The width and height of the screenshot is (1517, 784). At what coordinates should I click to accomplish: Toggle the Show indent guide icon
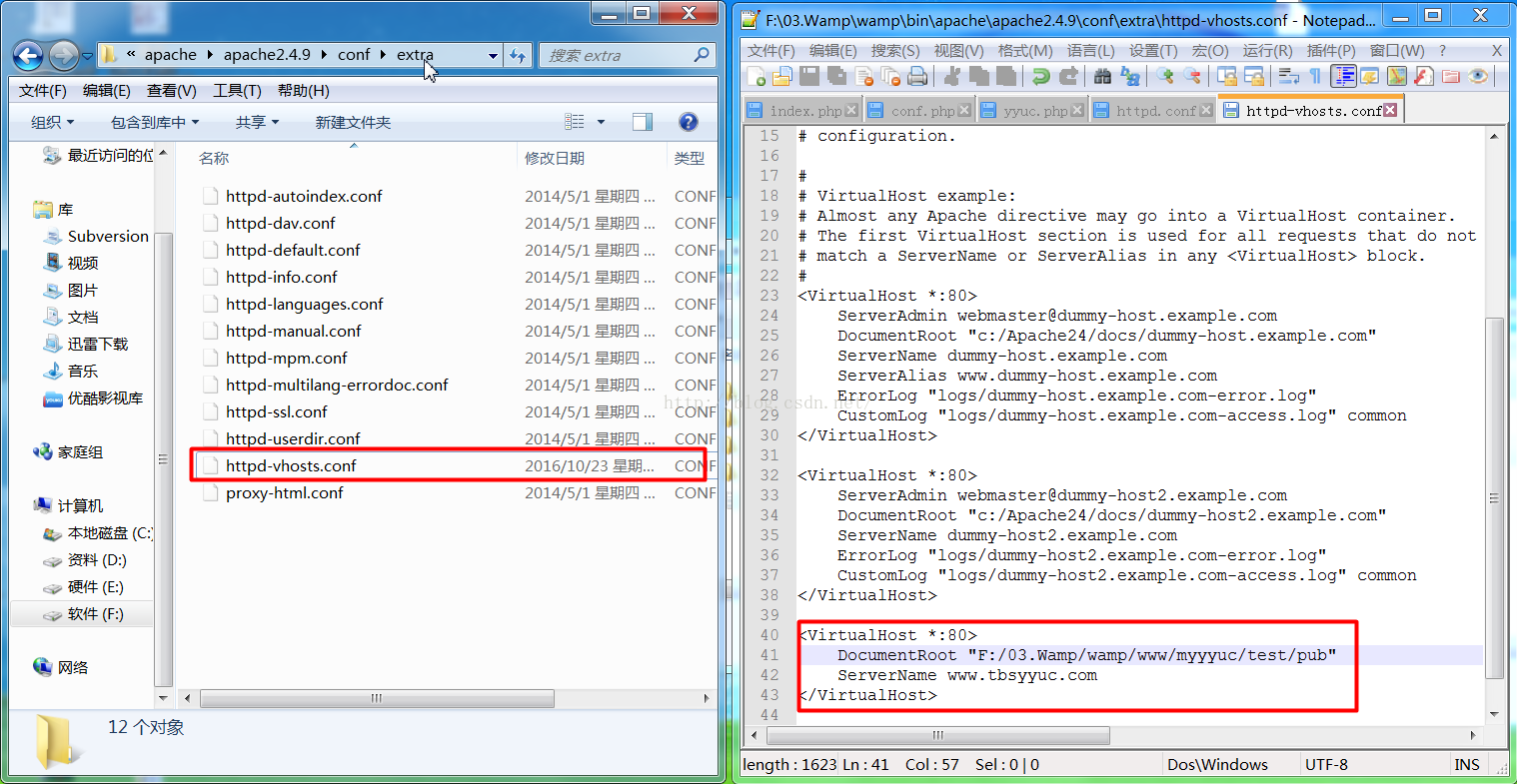(x=1343, y=76)
